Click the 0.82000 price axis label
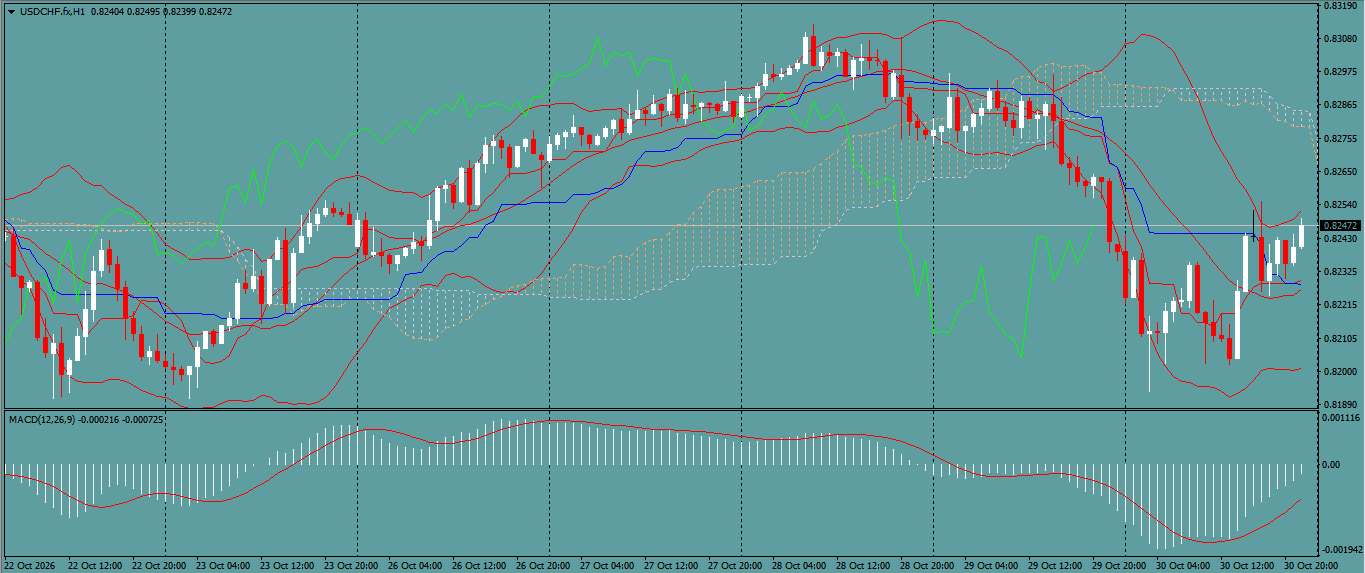Image resolution: width=1365 pixels, height=573 pixels. [1339, 371]
